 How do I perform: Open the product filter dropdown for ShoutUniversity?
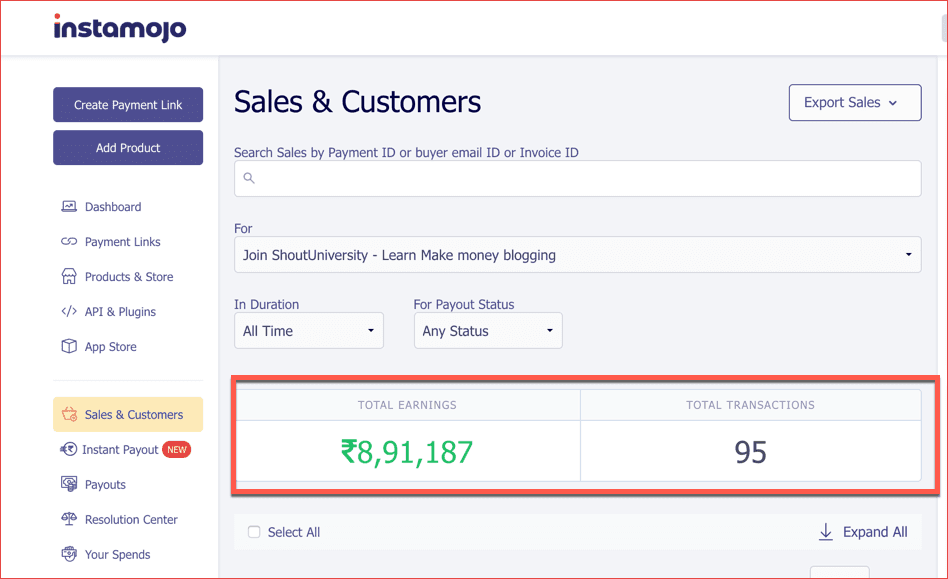[577, 255]
